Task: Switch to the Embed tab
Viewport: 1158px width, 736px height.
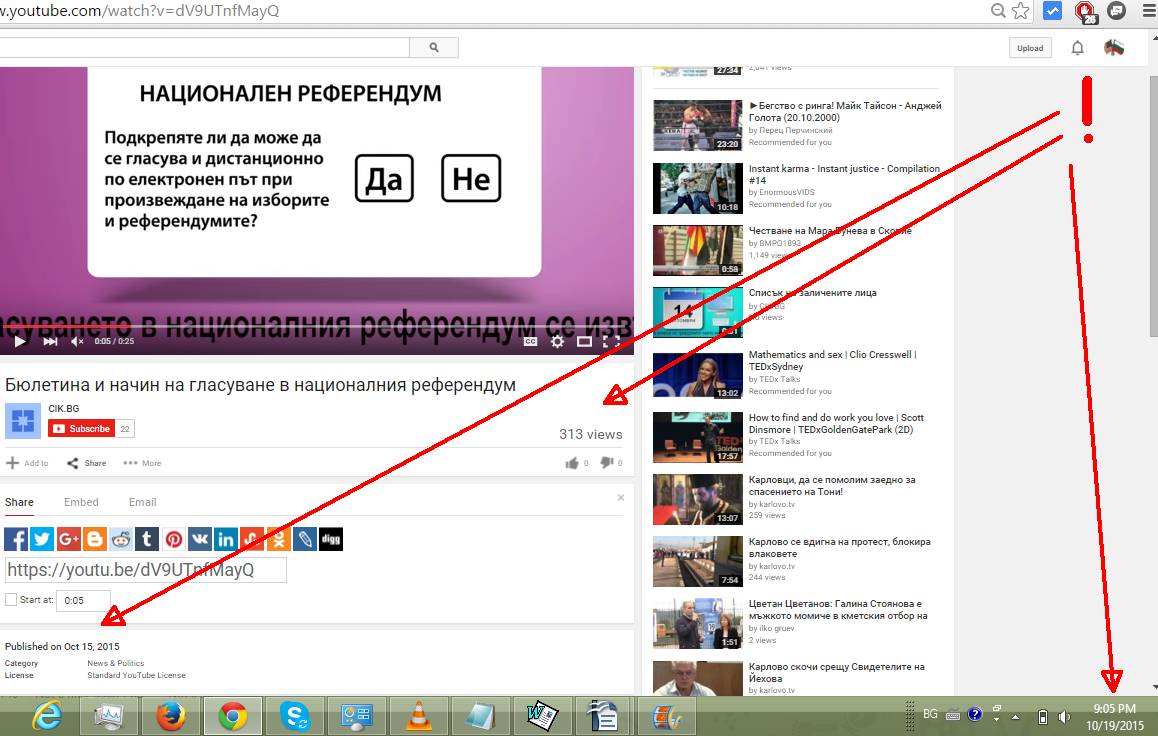Action: [x=81, y=502]
